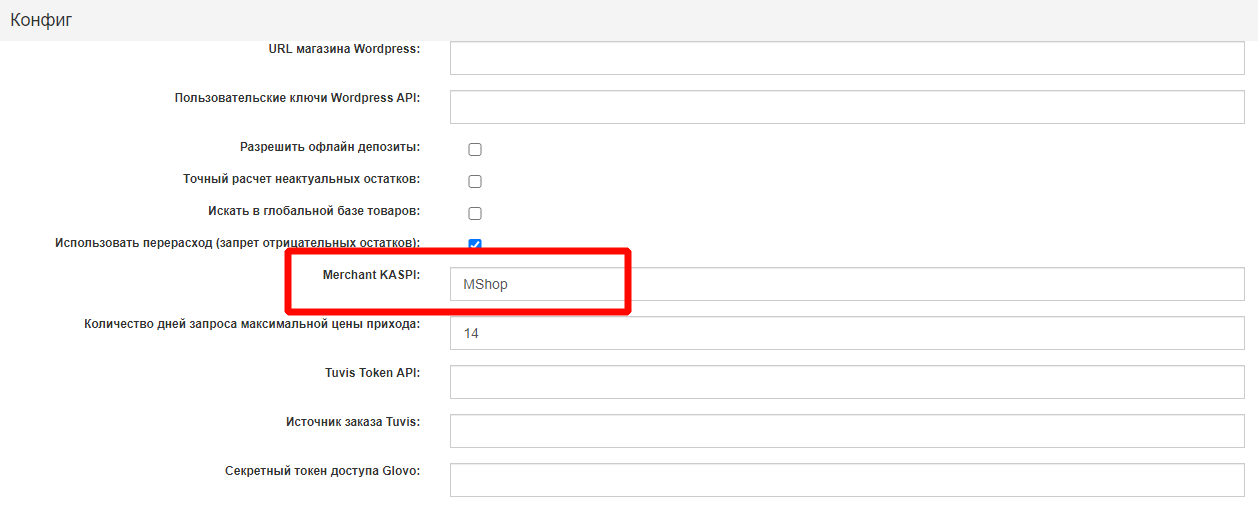1258x508 pixels.
Task: Click the Источник заказа Tuvis label
Action: click(352, 421)
